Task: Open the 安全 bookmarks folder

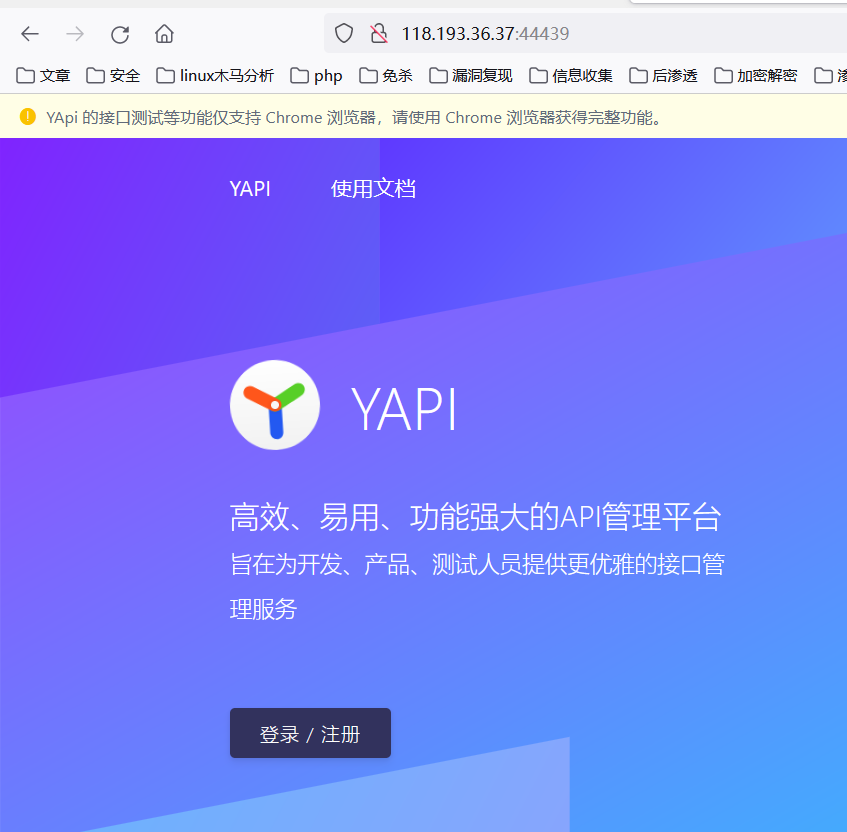Action: pos(113,76)
